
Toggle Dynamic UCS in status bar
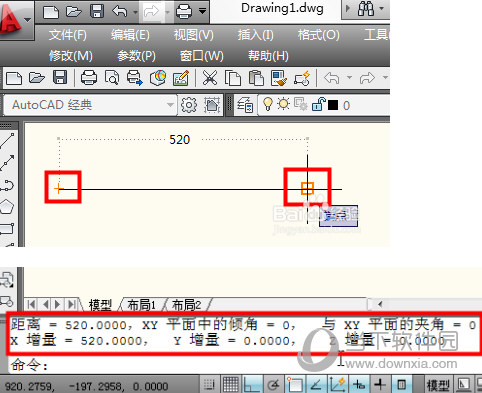337,385
